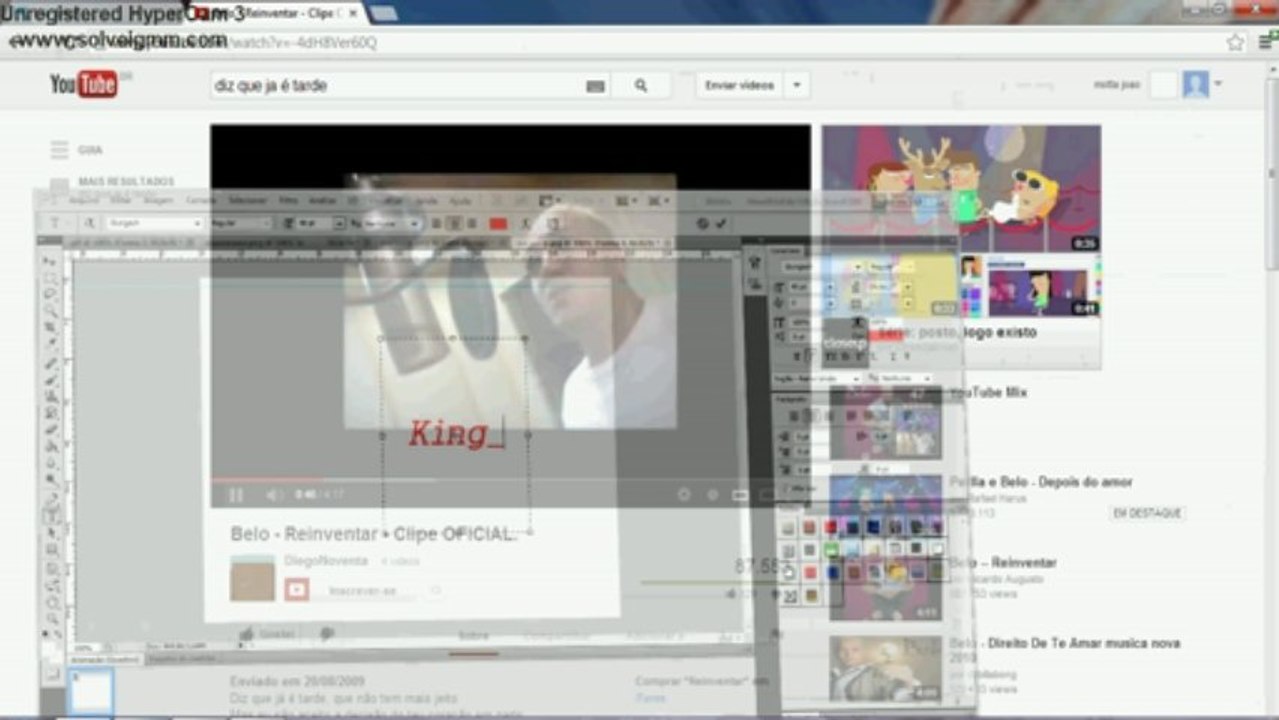Click the red text color swatch
This screenshot has height=720, width=1279.
498,223
